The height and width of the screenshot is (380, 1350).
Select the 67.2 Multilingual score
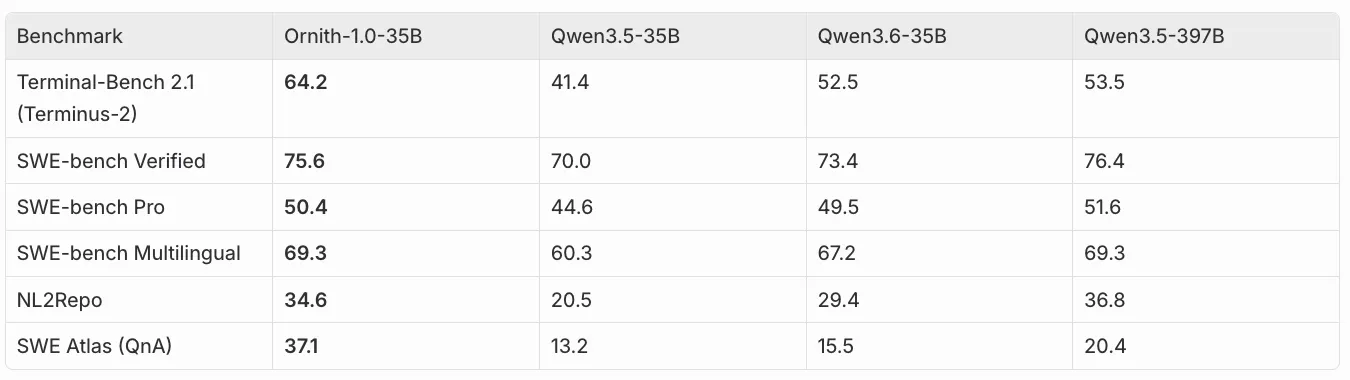click(x=837, y=253)
